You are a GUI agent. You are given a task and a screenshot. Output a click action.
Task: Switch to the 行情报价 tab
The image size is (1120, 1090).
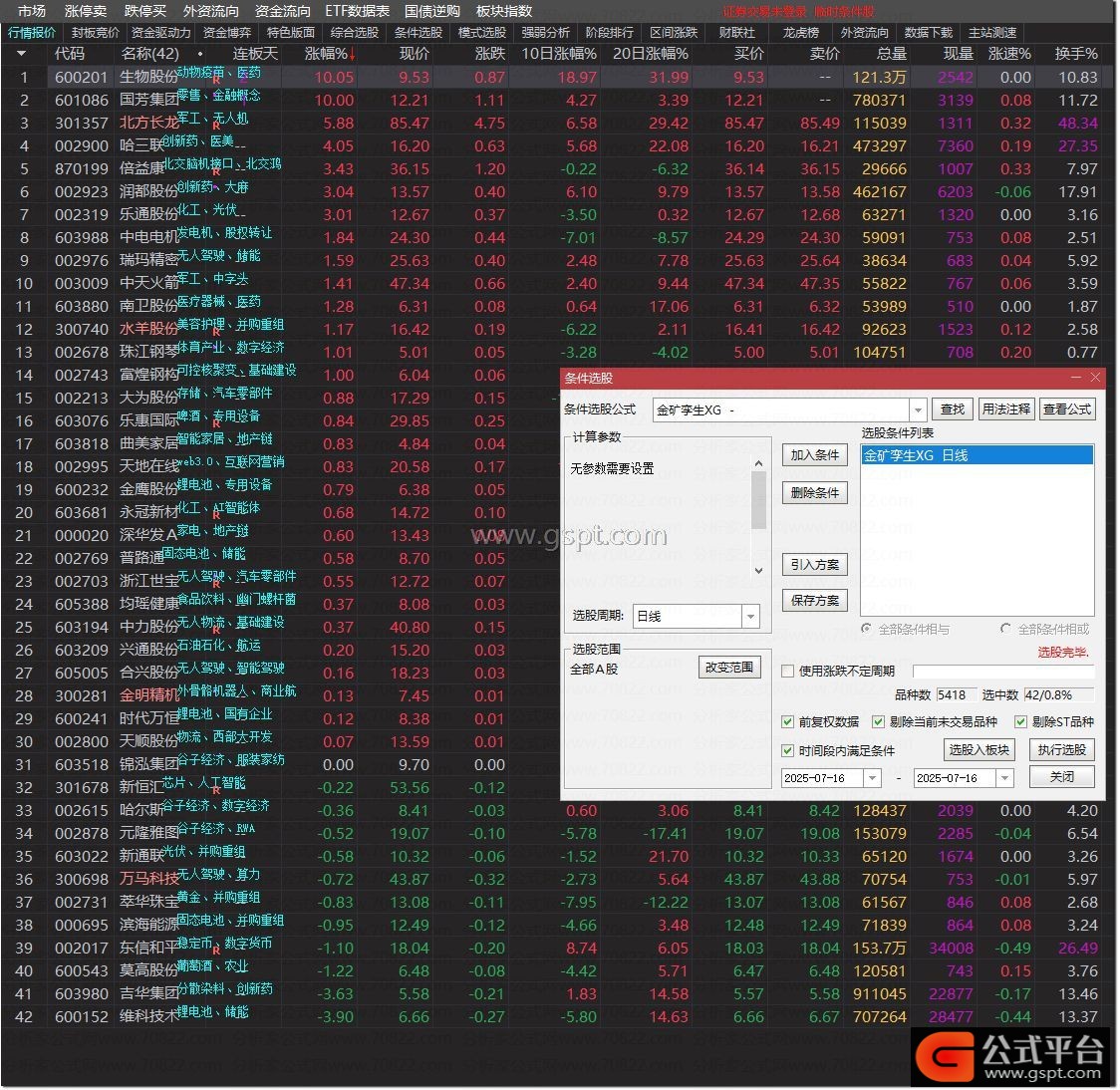point(32,33)
